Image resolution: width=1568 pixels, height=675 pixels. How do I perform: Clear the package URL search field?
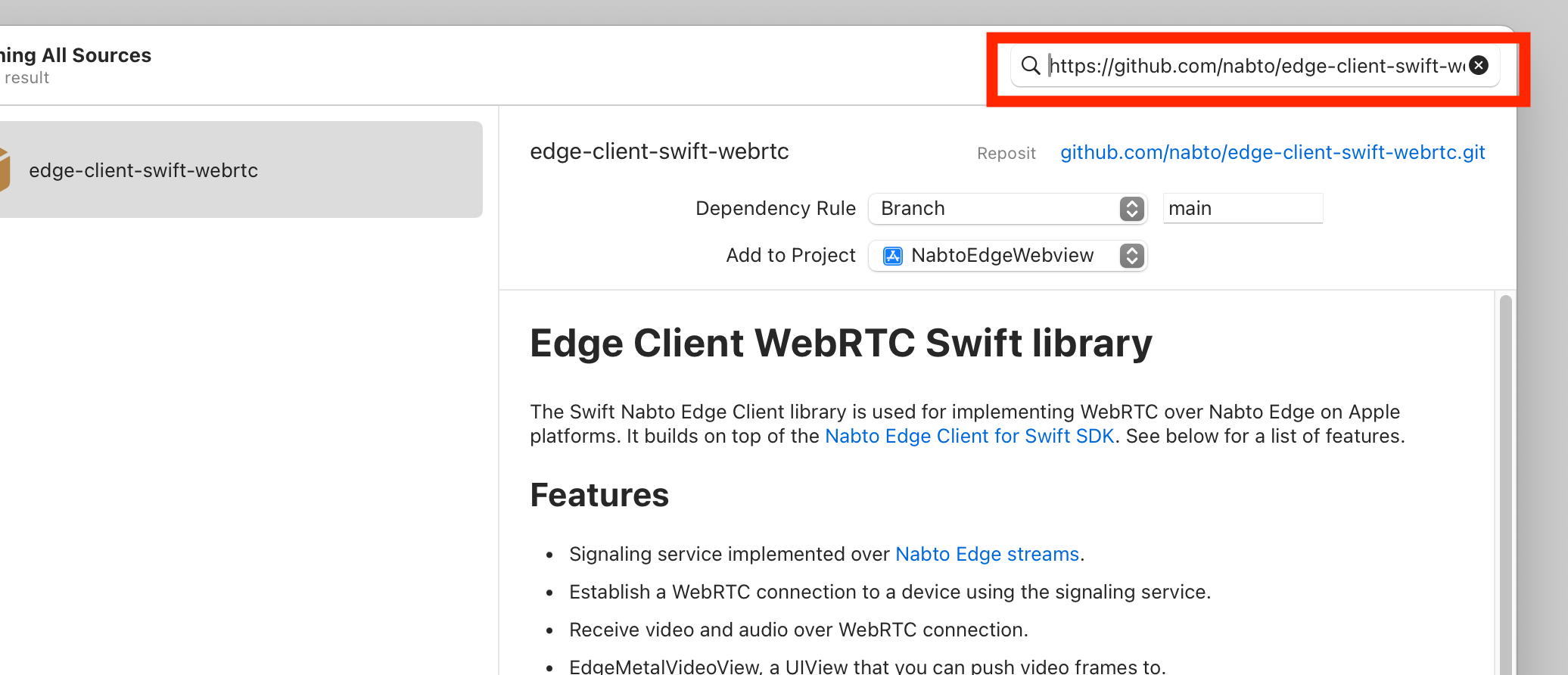point(1479,66)
